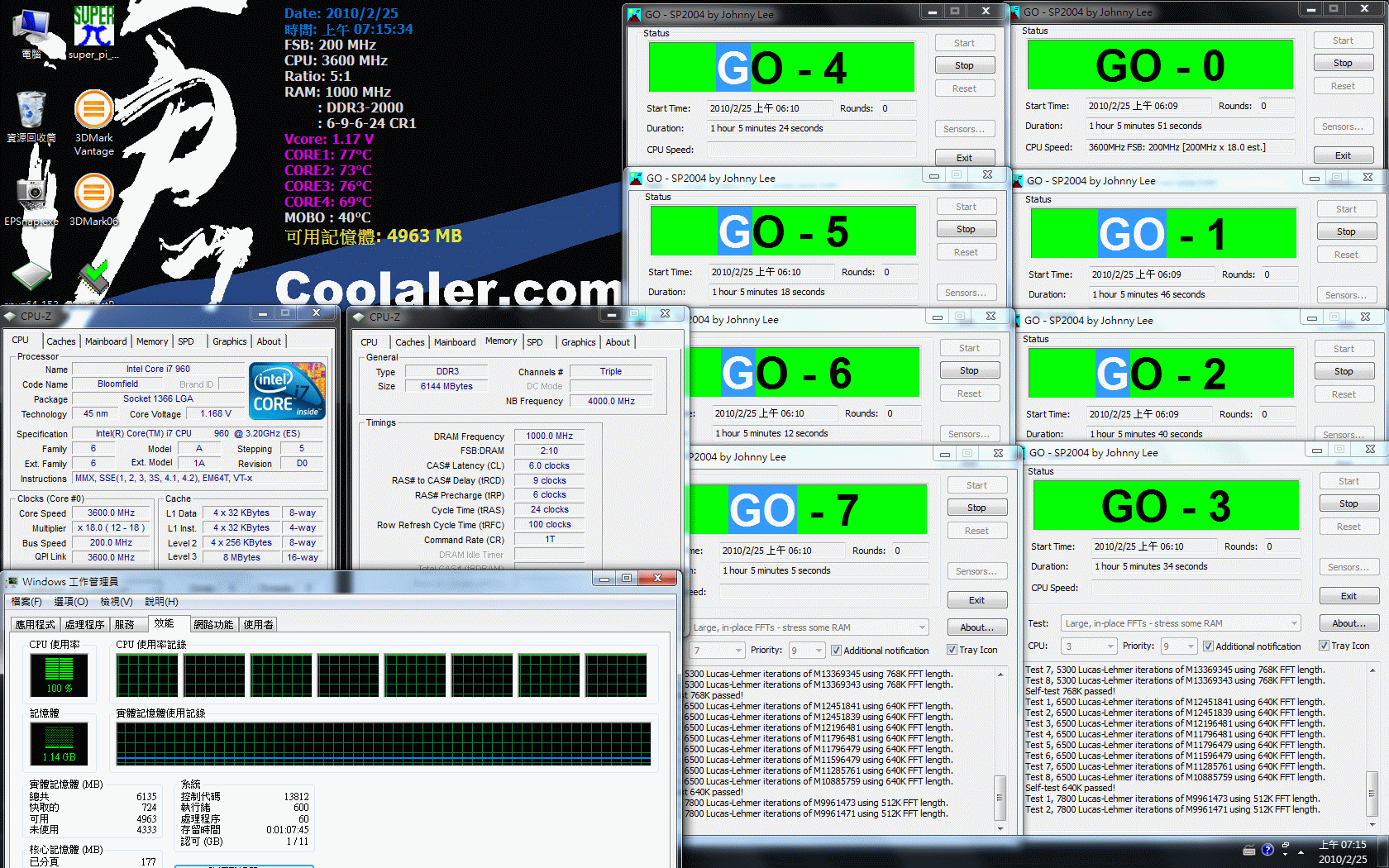The height and width of the screenshot is (868, 1389).
Task: Open the 資源回收筒 recycle bin icon
Action: pyautogui.click(x=31, y=117)
